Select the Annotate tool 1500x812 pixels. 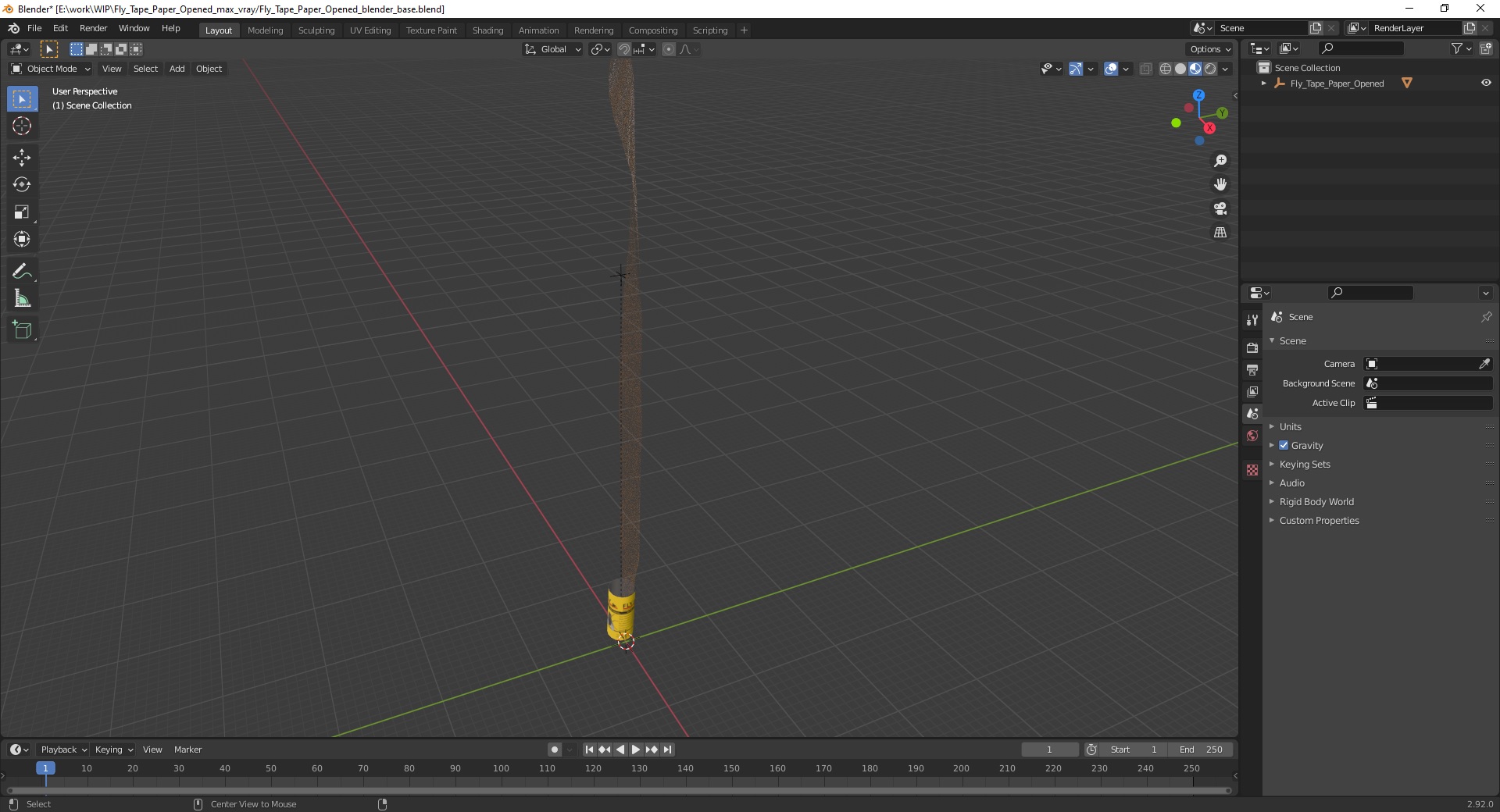tap(22, 272)
